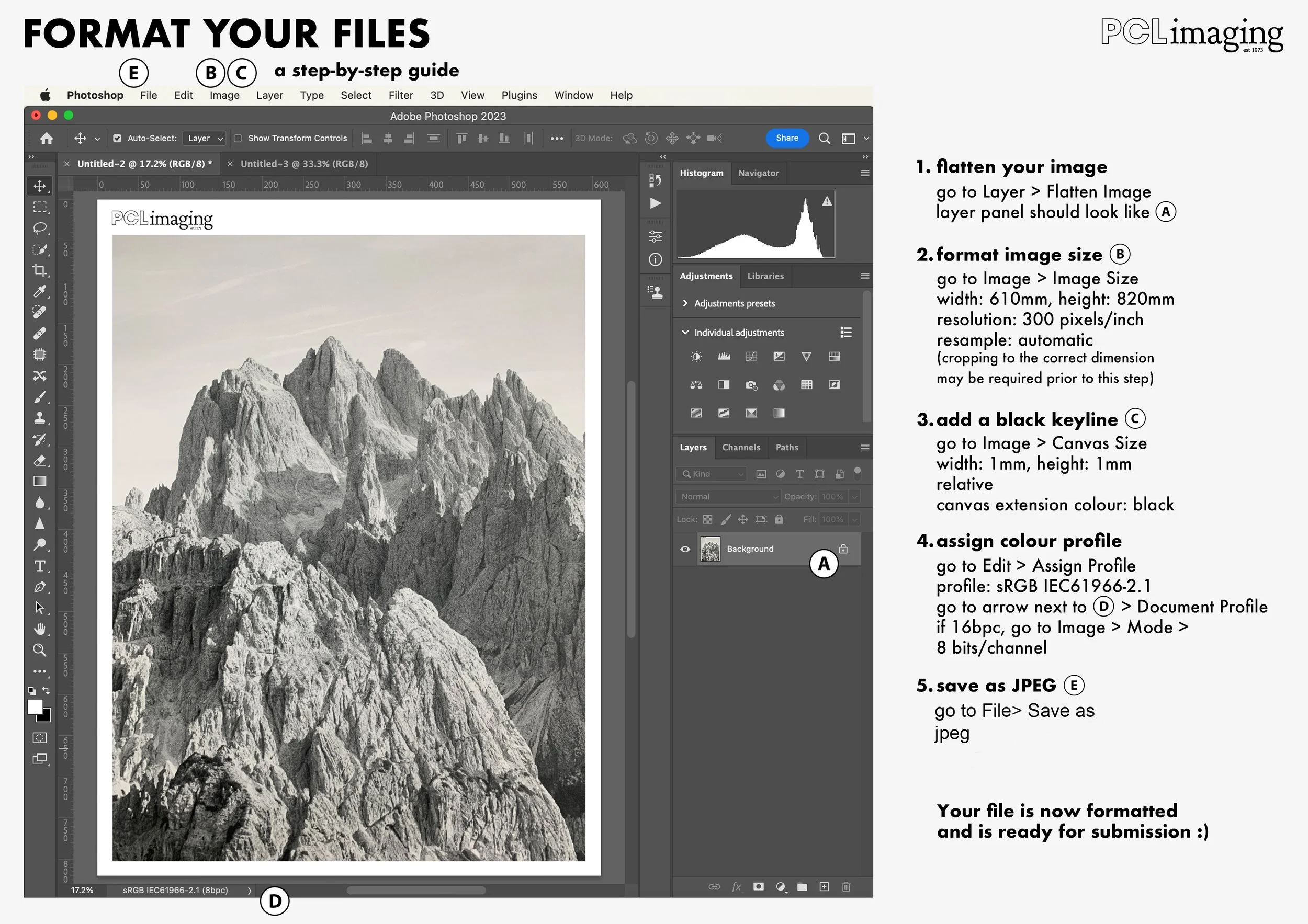Enable Show Transform Controls checkbox

(238, 139)
